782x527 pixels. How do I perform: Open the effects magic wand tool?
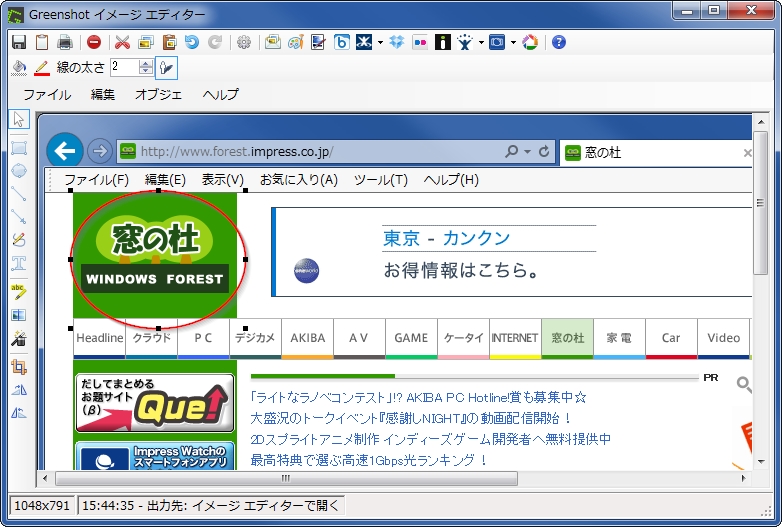(19, 338)
